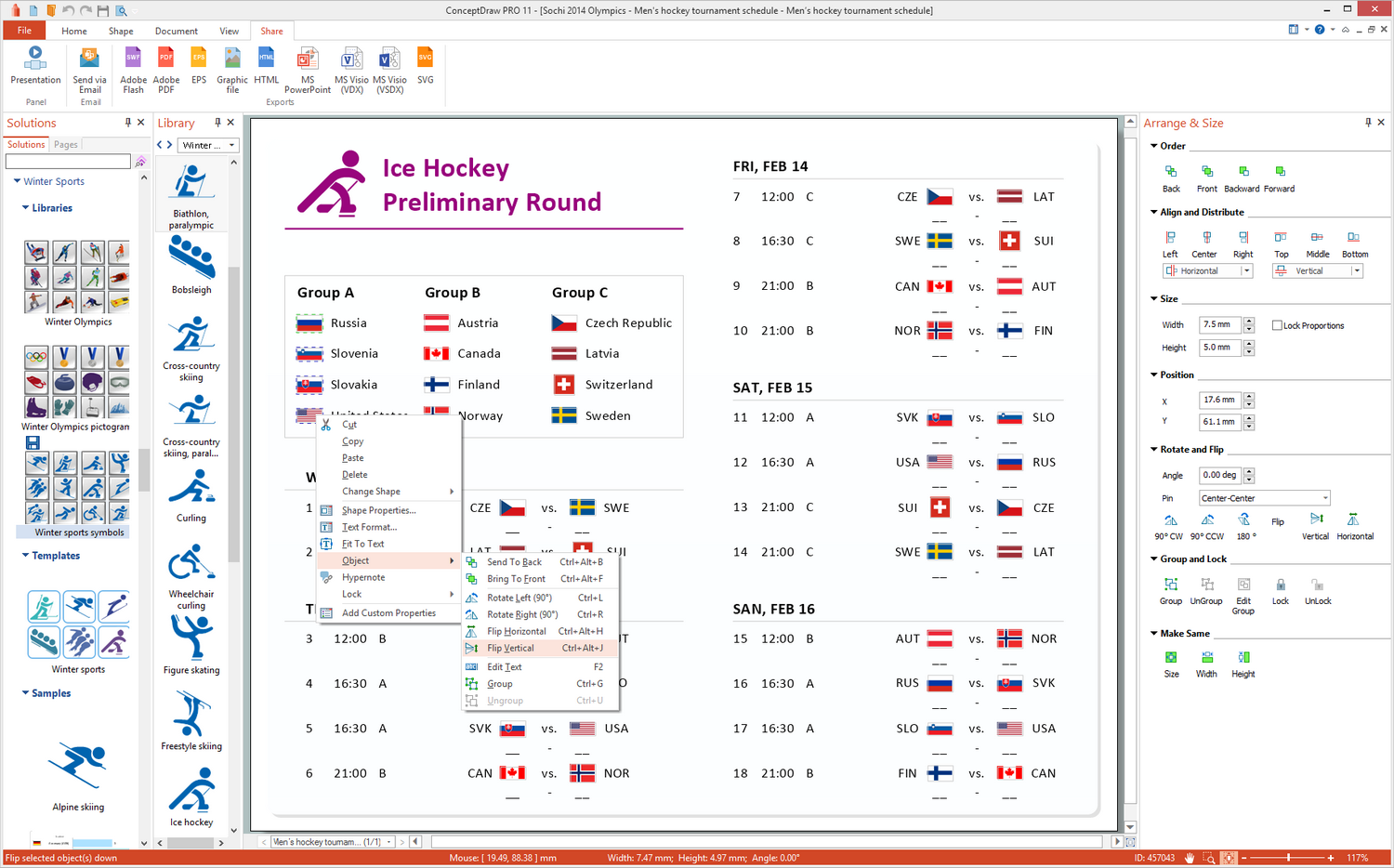Viewport: 1394px width, 868px height.
Task: Move object Forward one level
Action: click(1280, 178)
